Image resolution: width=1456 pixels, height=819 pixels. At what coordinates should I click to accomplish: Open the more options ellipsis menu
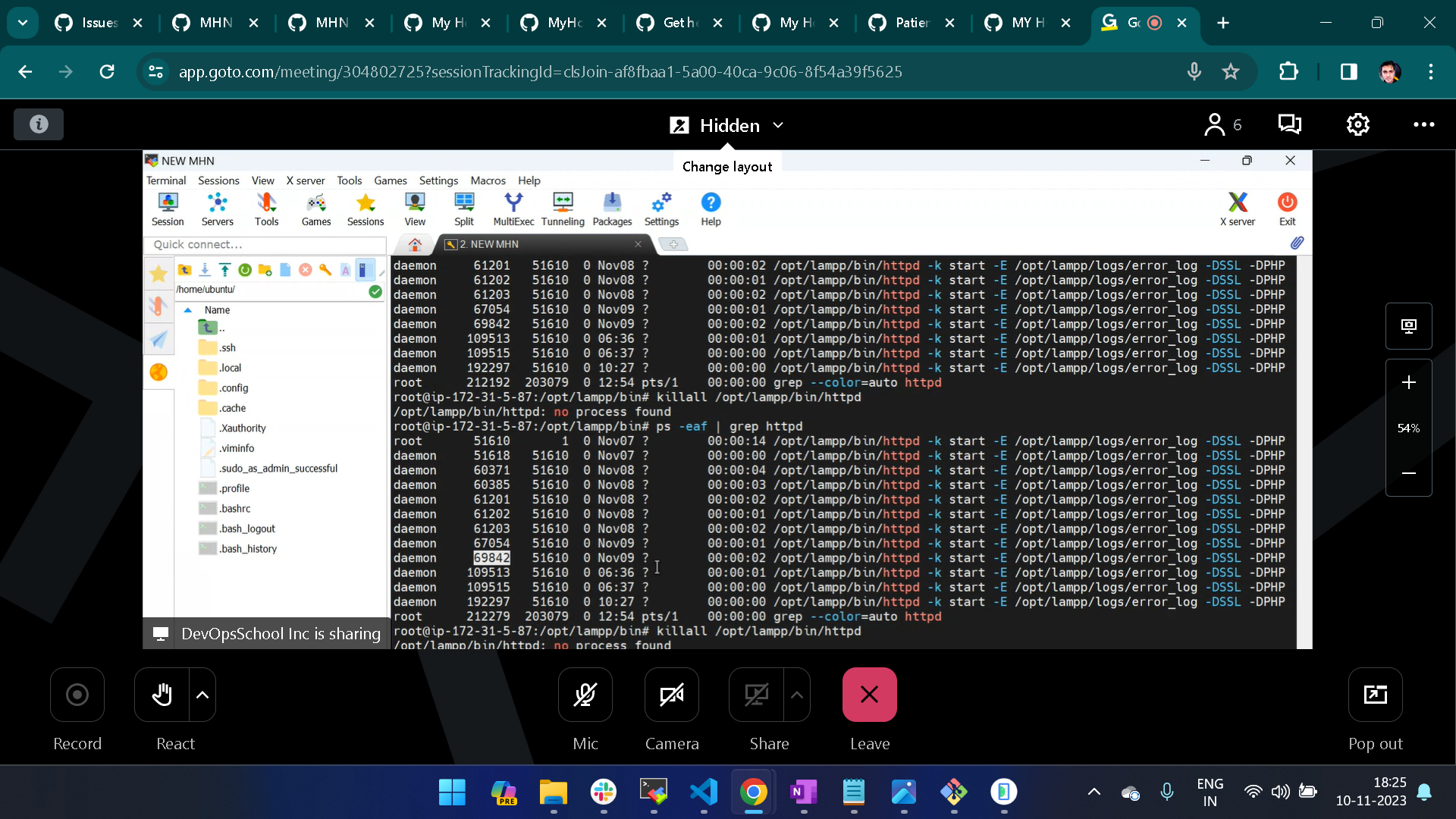1423,124
